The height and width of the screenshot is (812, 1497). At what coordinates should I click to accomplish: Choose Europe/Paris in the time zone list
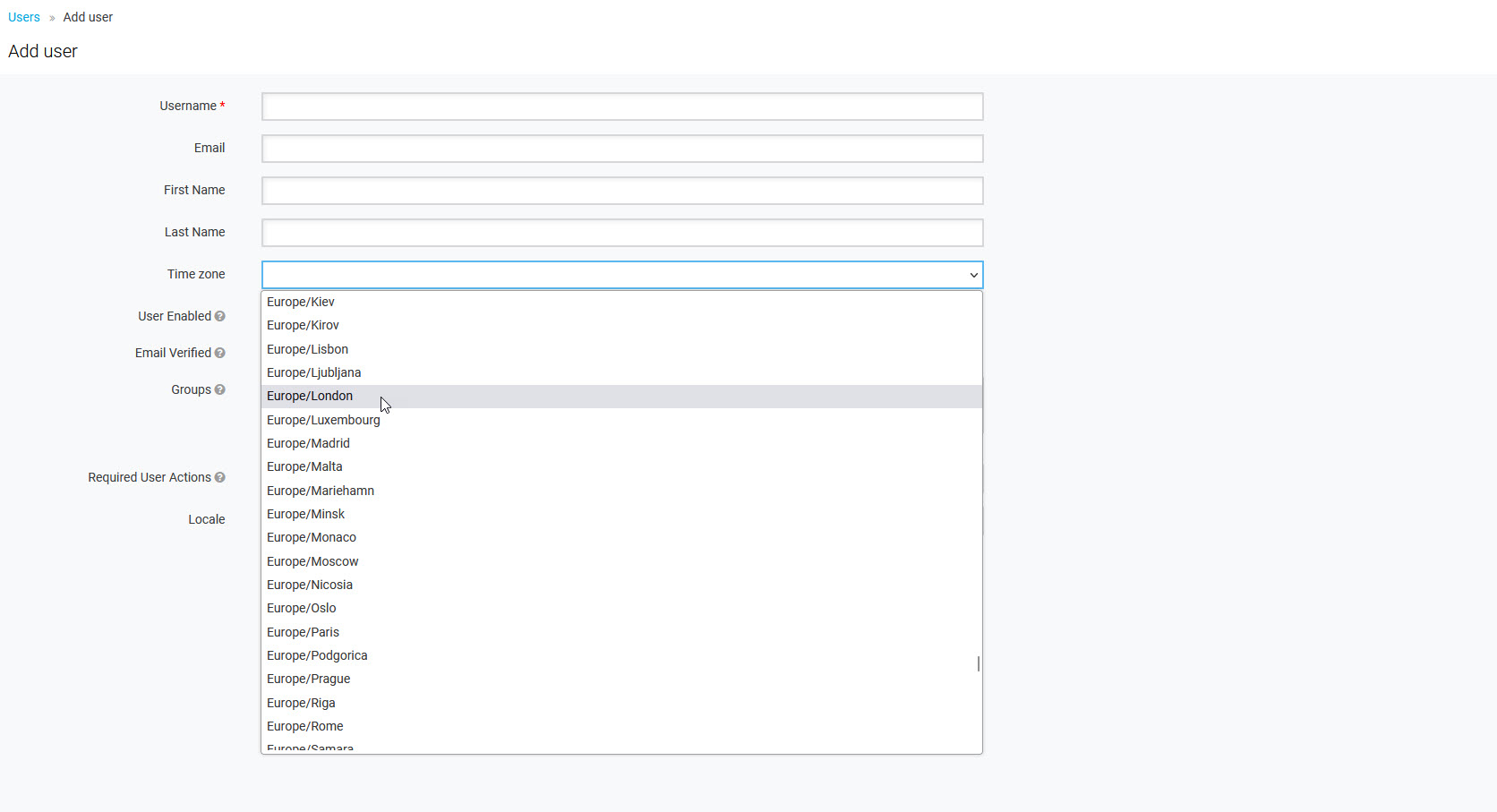(303, 632)
